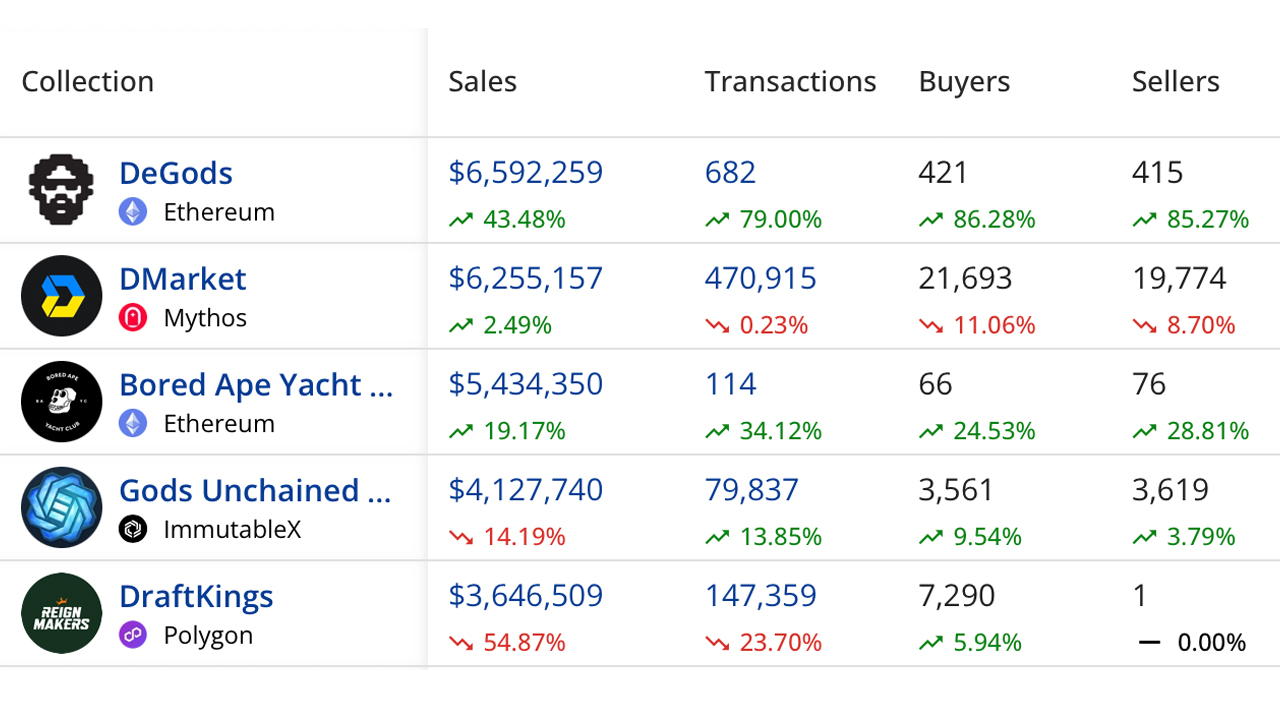Click the Gods Unchained swirl logo

point(61,507)
